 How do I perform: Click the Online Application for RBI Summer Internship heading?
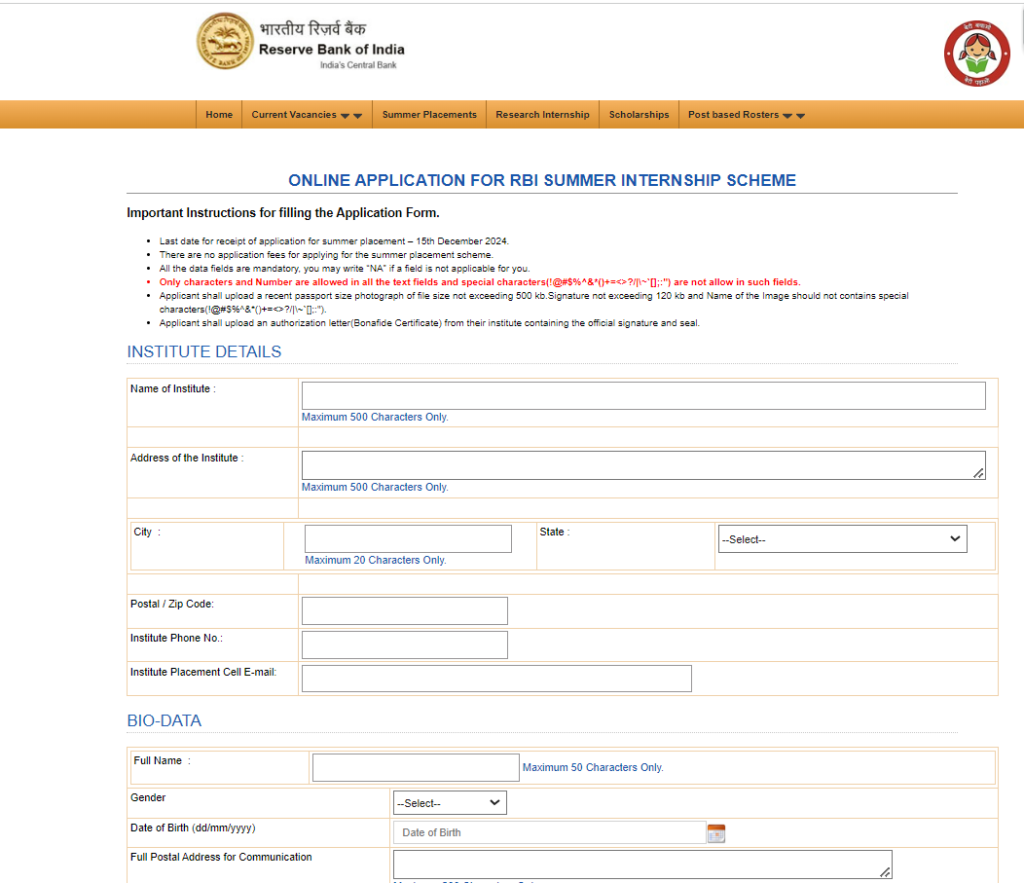[x=542, y=180]
